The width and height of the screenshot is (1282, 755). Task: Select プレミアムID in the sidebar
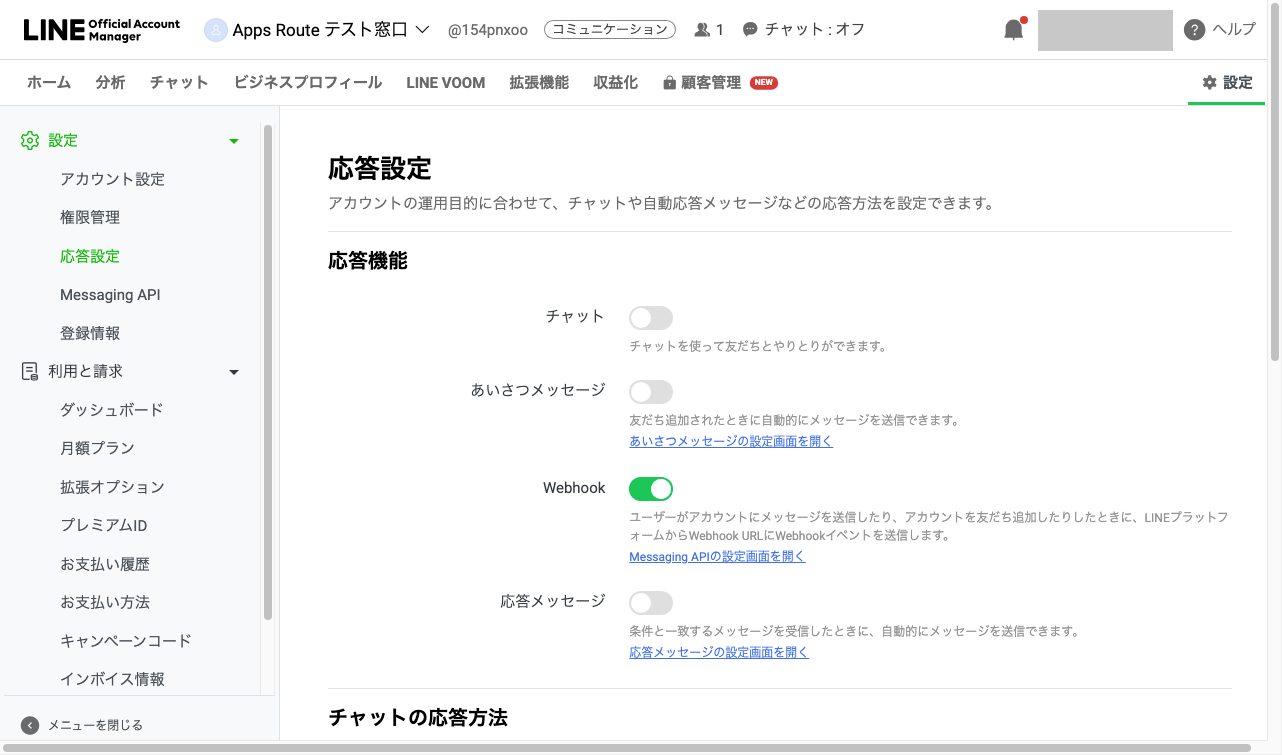pyautogui.click(x=104, y=525)
